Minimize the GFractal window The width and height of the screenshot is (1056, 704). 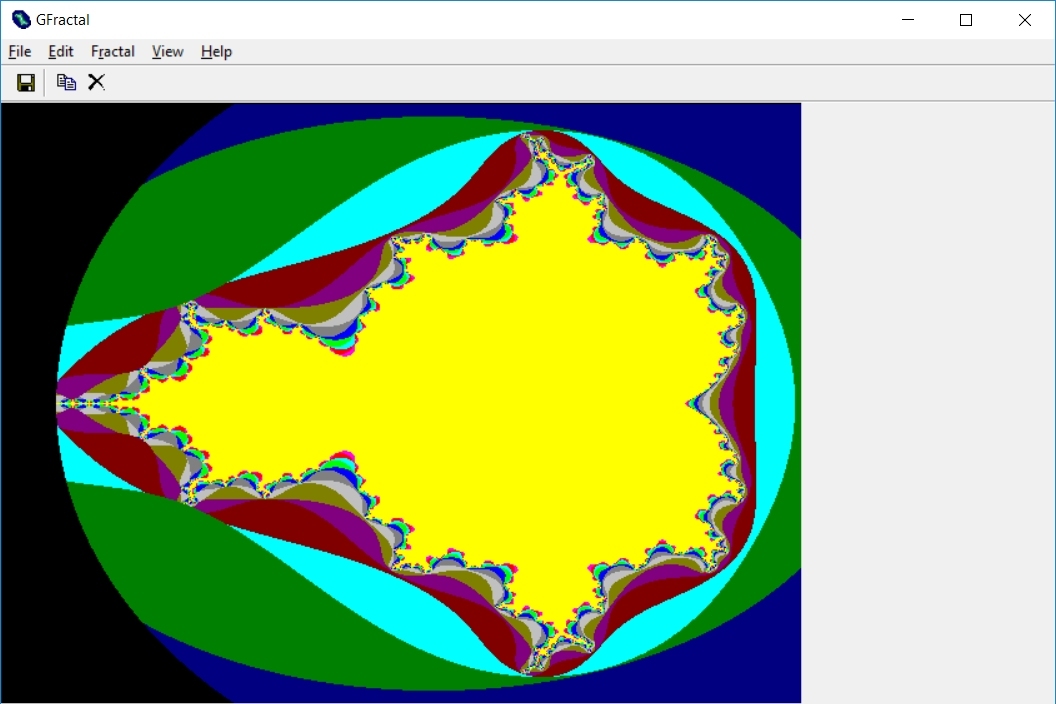[x=907, y=19]
